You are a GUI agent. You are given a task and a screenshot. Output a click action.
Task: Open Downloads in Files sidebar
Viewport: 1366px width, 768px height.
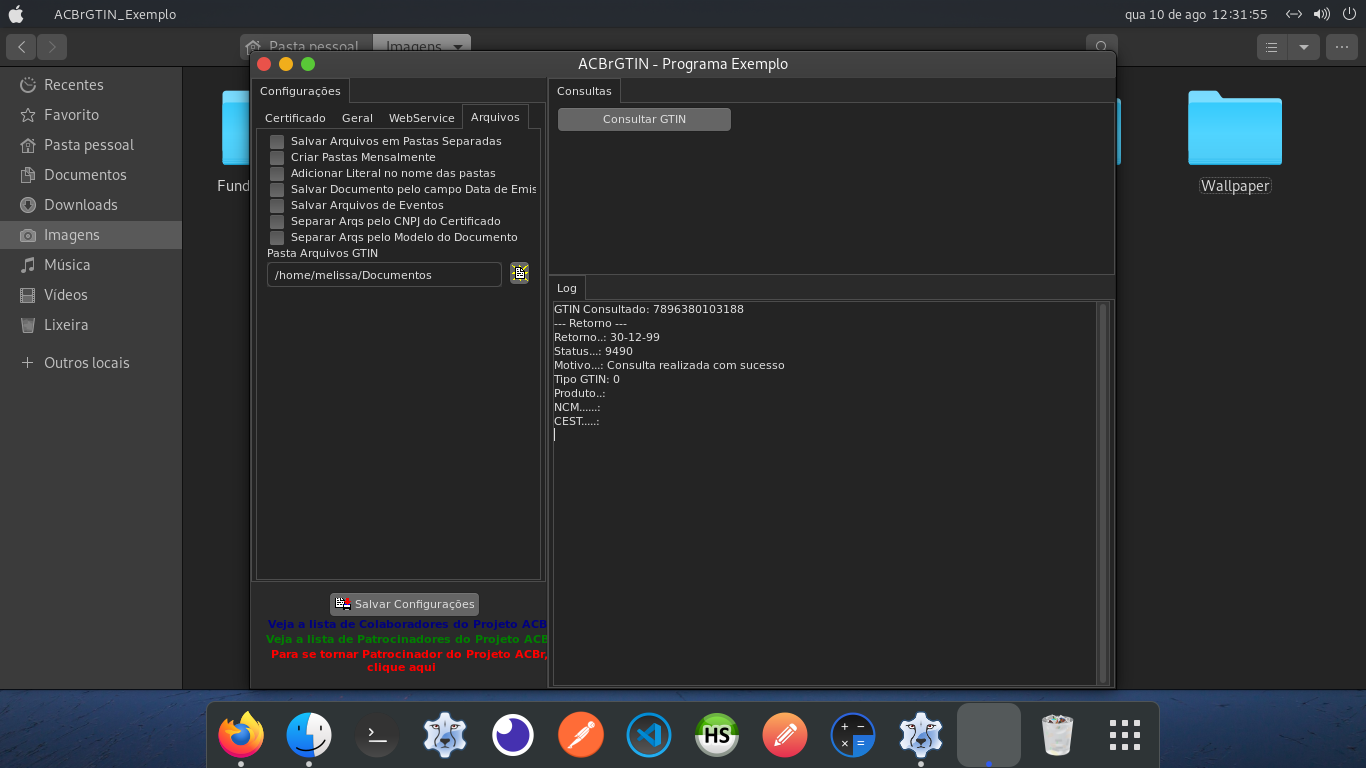click(x=90, y=205)
